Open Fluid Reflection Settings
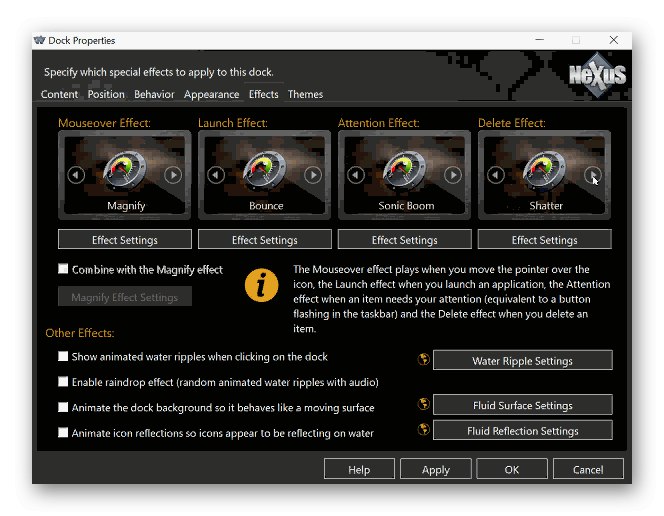 point(523,430)
